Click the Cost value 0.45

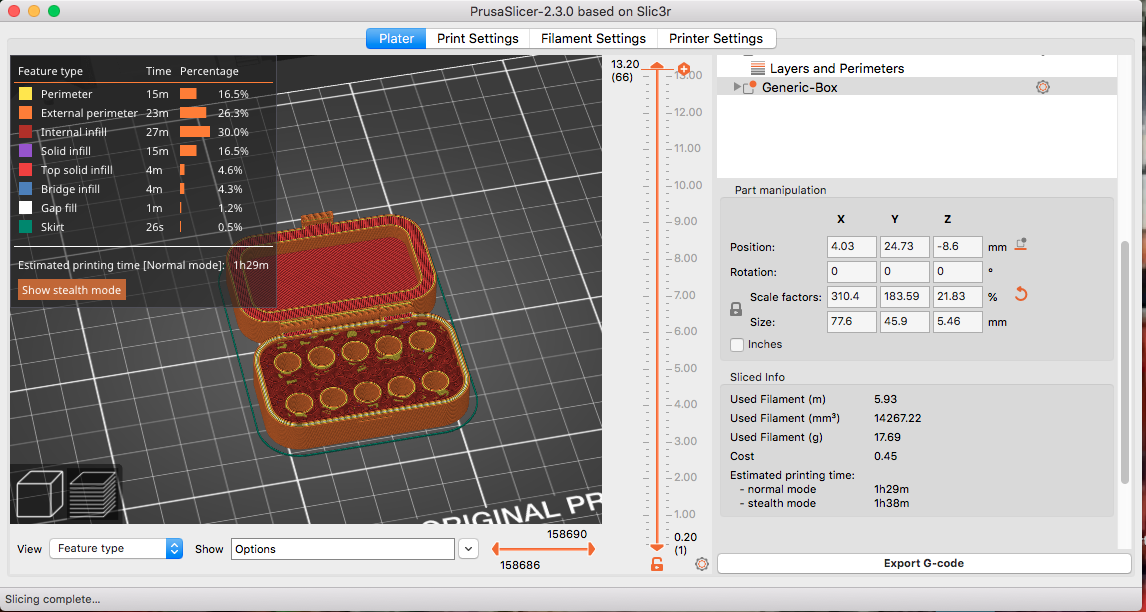[885, 456]
